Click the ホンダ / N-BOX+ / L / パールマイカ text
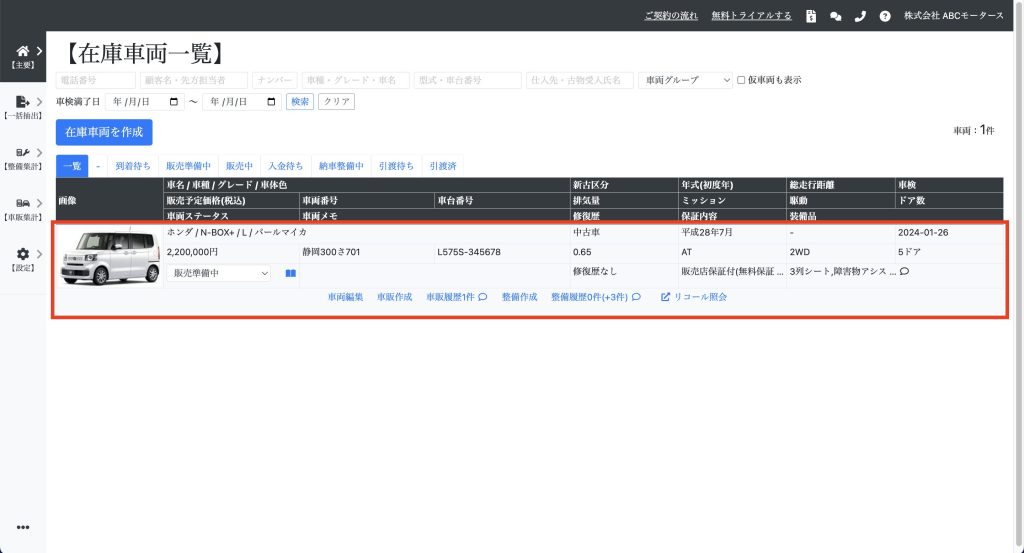The height and width of the screenshot is (553, 1024). click(x=236, y=232)
